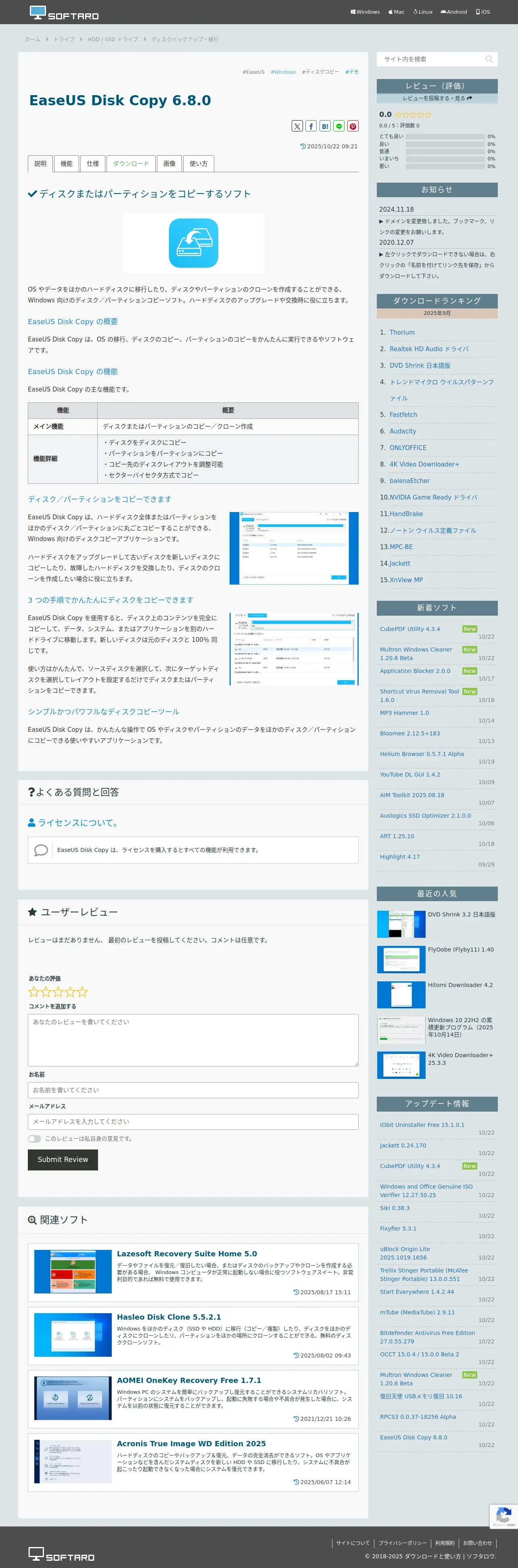Viewport: 518px width, 1568px height.
Task: Click the reCAPTCHA badge
Action: click(503, 1517)
